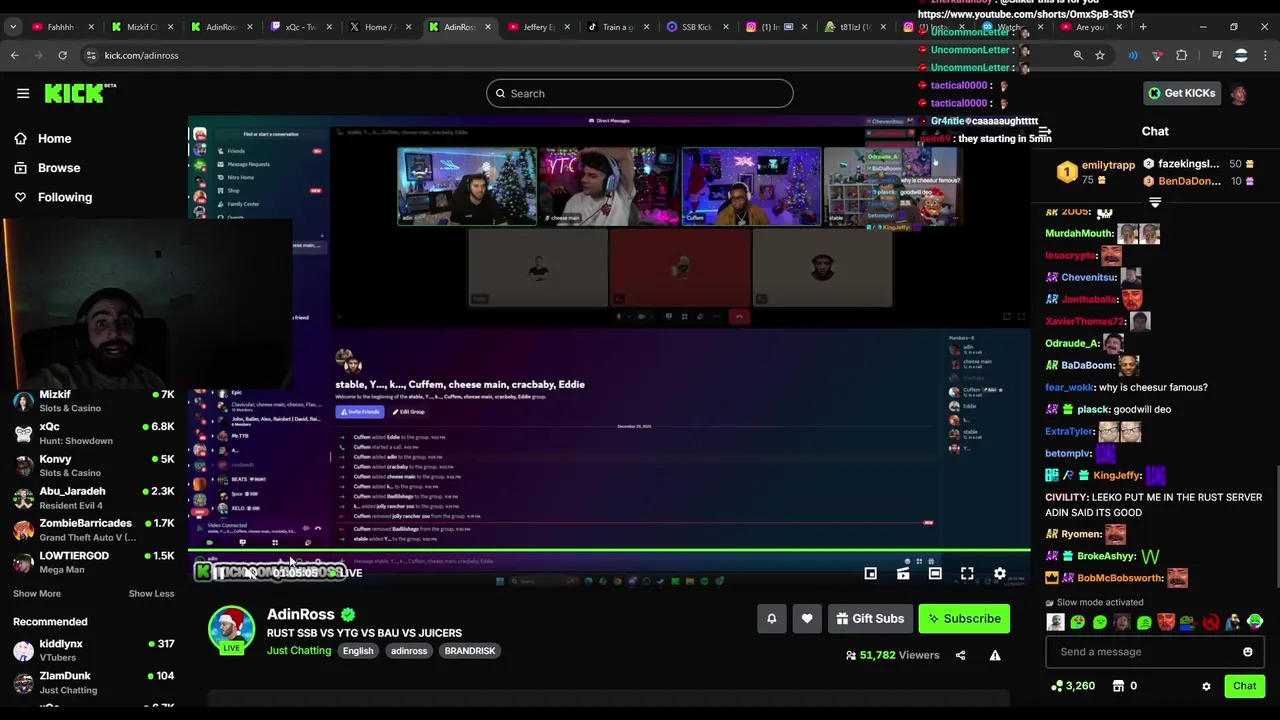Screen dimensions: 1280x720
Task: Open Mizkif's recommended channel
Action: point(94,401)
